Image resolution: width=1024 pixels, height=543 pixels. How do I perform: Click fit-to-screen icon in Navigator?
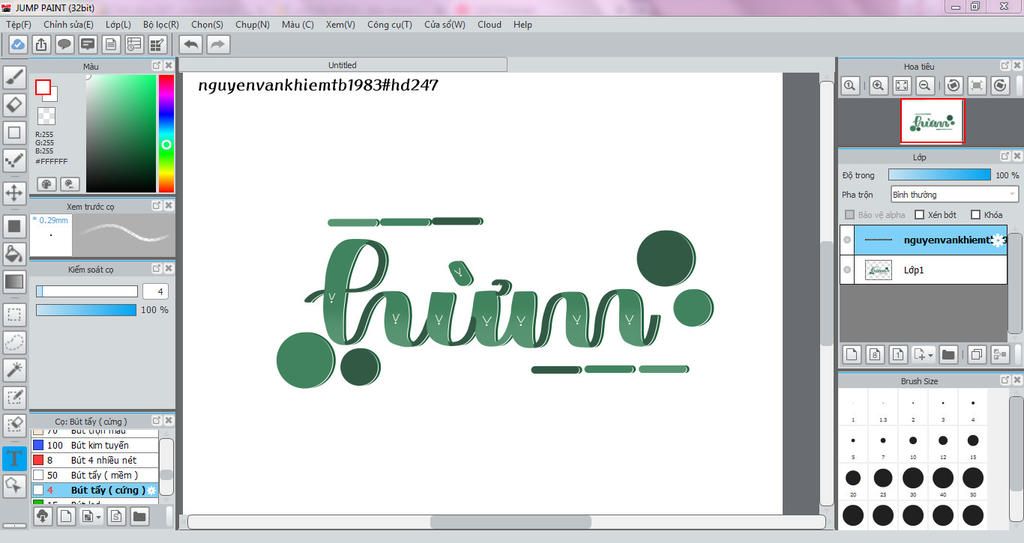click(901, 86)
